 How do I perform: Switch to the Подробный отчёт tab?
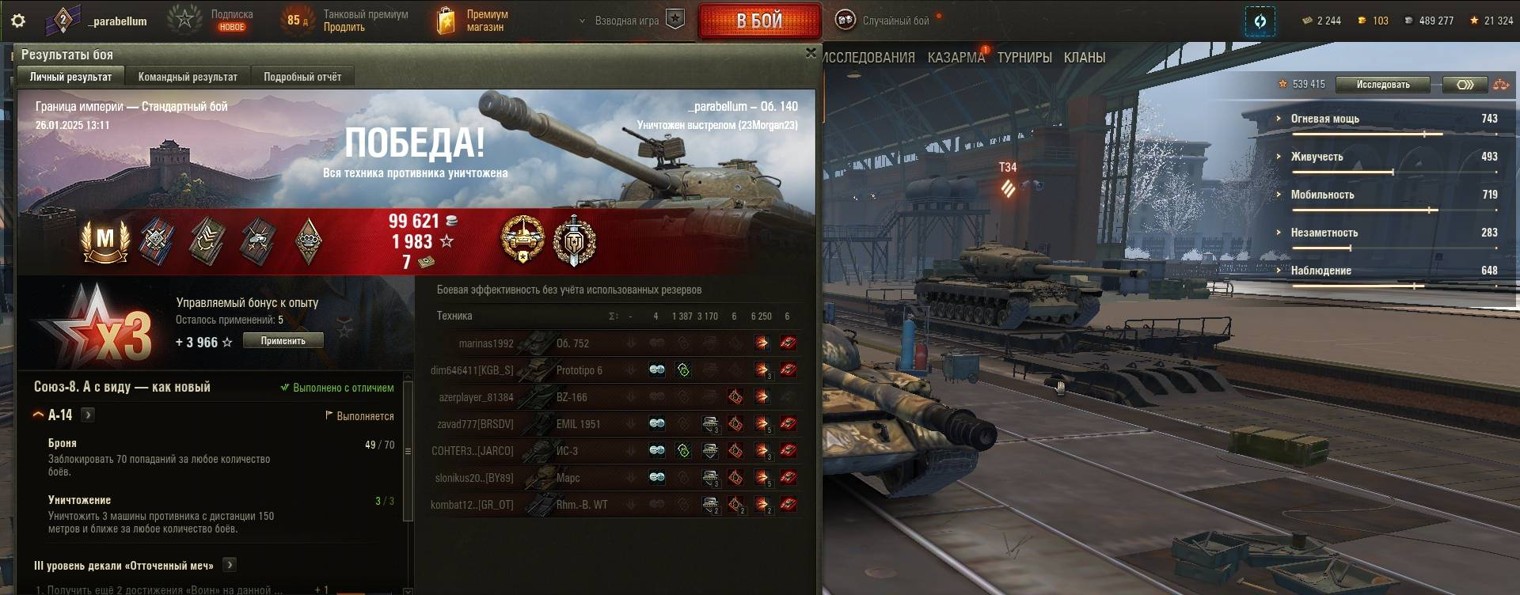coord(302,77)
